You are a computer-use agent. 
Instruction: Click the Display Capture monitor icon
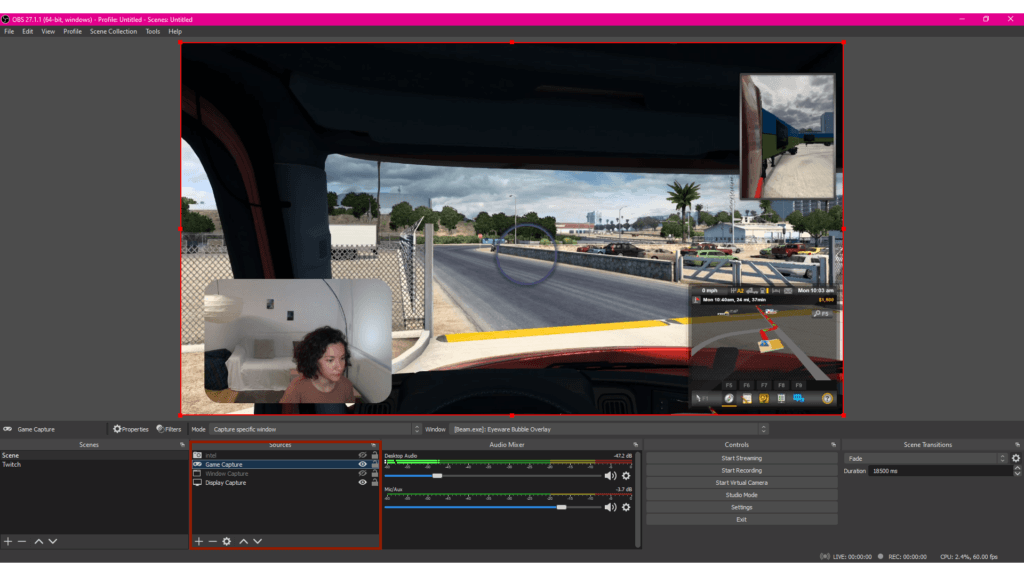197,483
